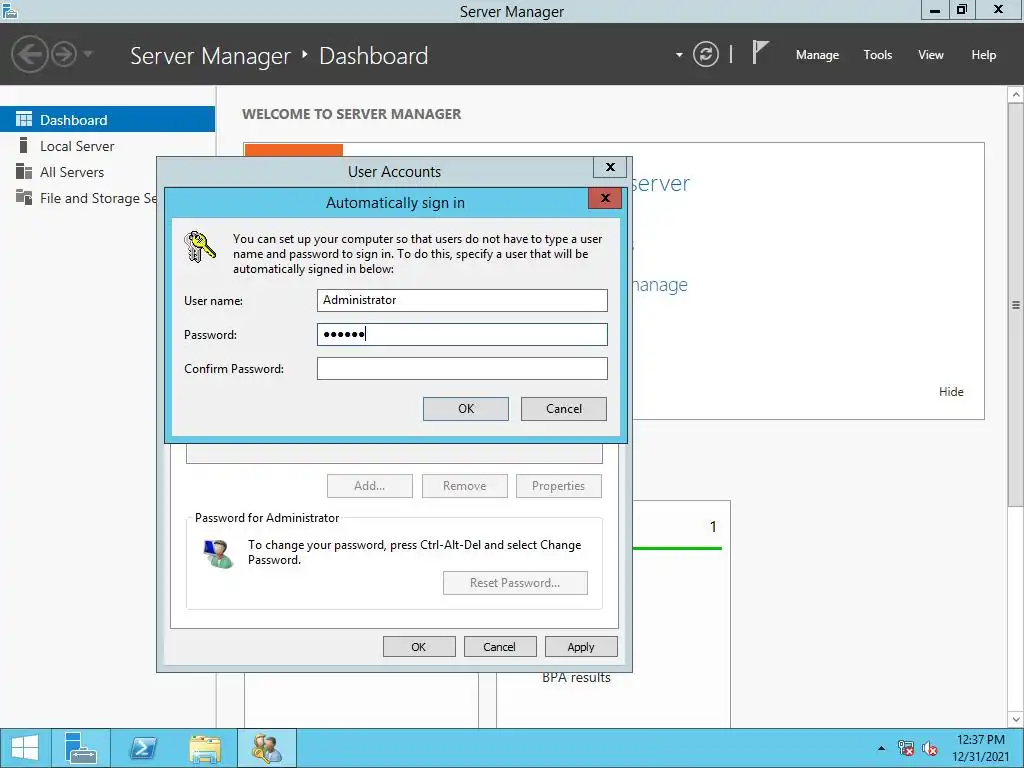This screenshot has width=1024, height=768.
Task: Refresh the Server Manager dashboard
Action: [x=705, y=54]
